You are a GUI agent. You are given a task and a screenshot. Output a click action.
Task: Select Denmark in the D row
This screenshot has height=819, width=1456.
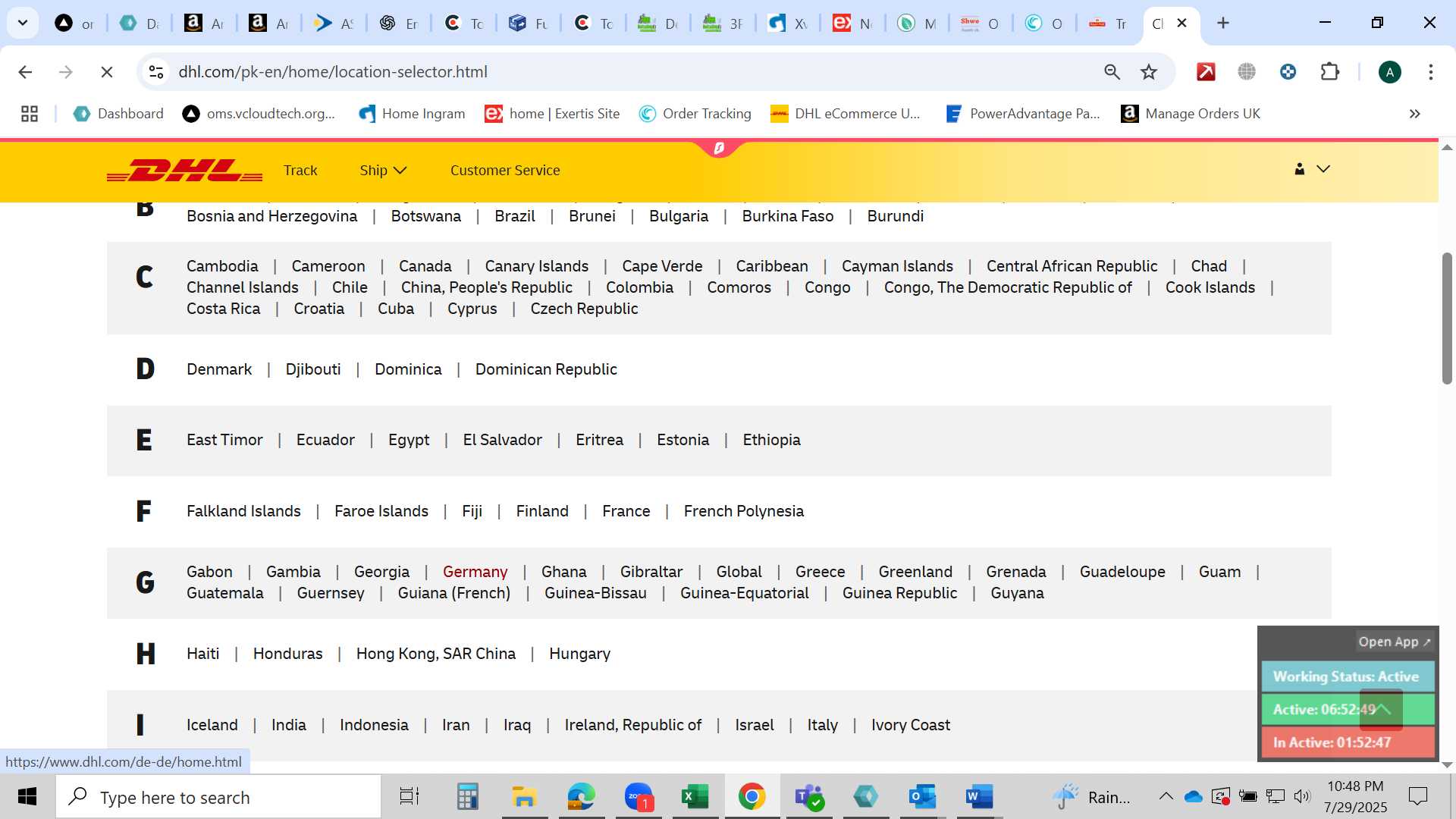pyautogui.click(x=219, y=369)
